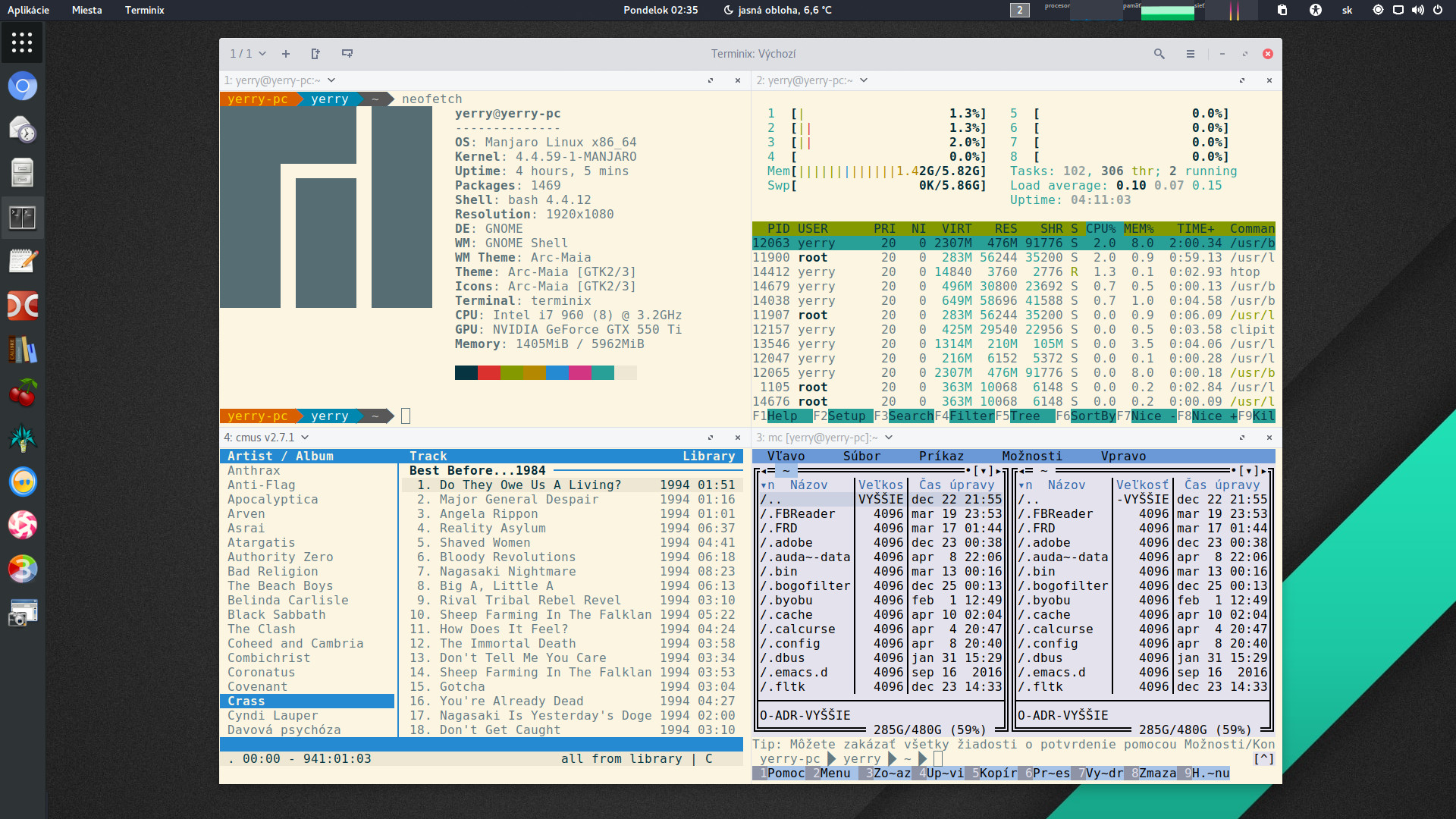Close the cmus terminal pane
The image size is (1456, 819).
tap(738, 438)
